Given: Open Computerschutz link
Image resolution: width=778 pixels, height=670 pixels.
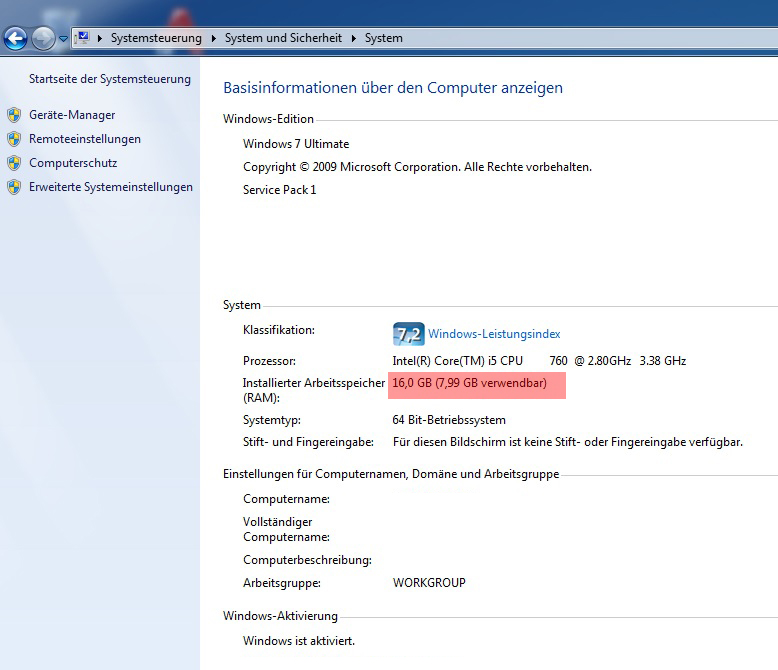Looking at the screenshot, I should click(x=73, y=163).
